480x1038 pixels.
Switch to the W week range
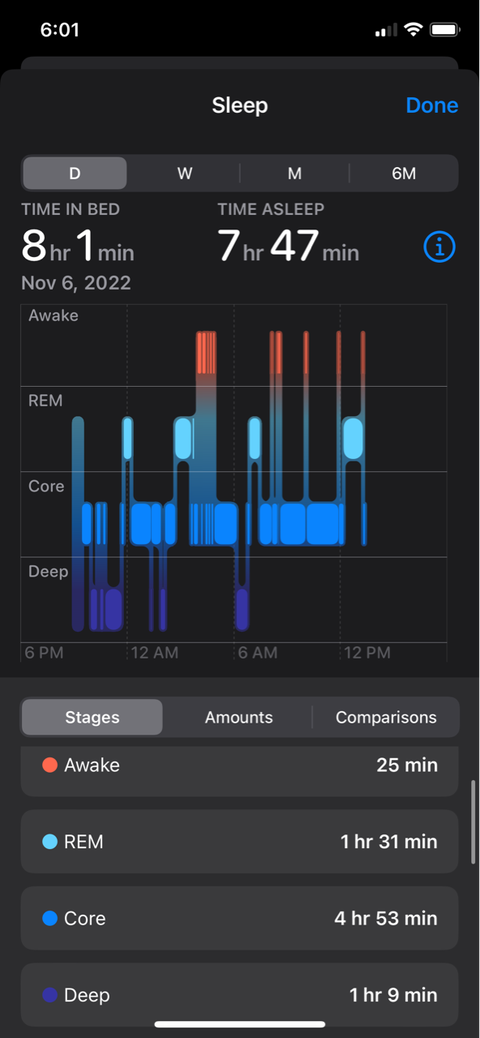(184, 173)
